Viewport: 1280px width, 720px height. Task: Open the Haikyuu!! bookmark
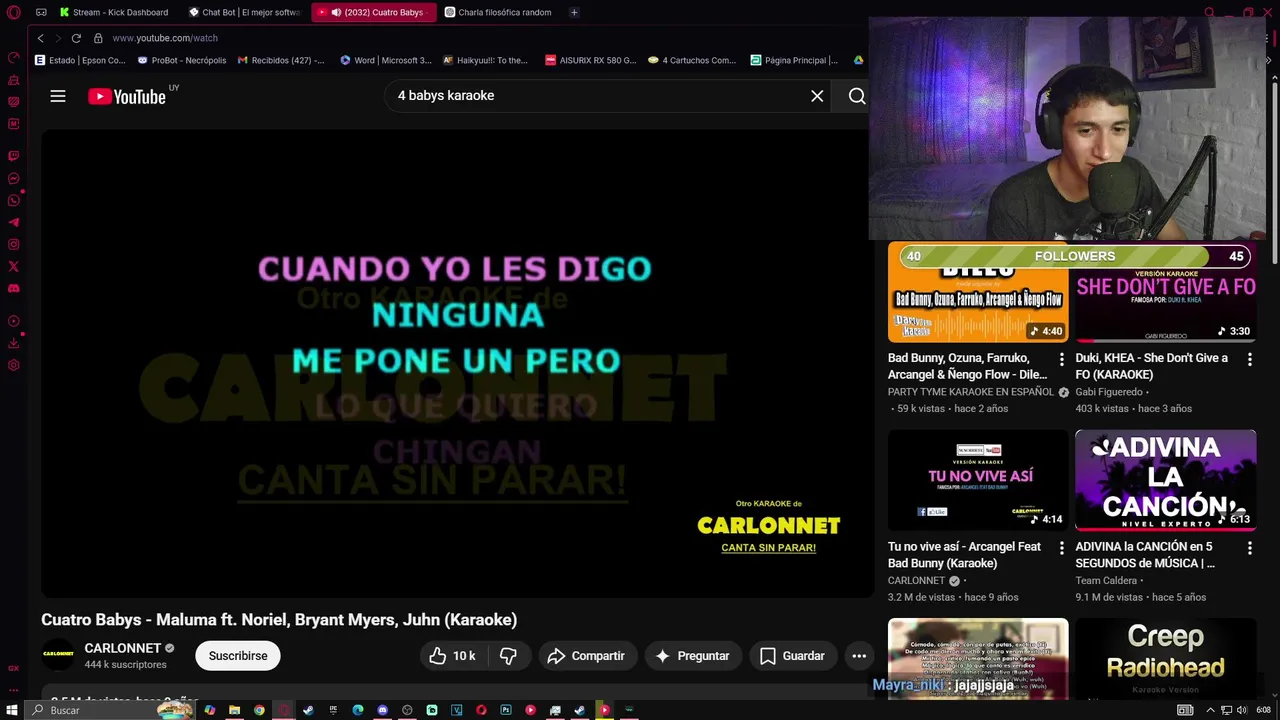click(485, 60)
